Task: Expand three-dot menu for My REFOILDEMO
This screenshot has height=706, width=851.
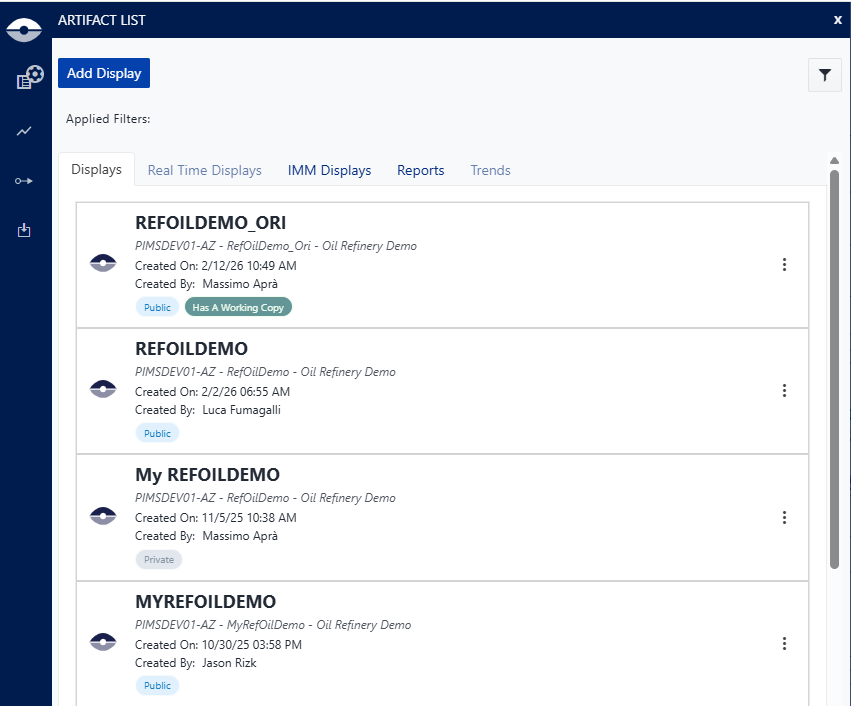Action: [x=784, y=517]
